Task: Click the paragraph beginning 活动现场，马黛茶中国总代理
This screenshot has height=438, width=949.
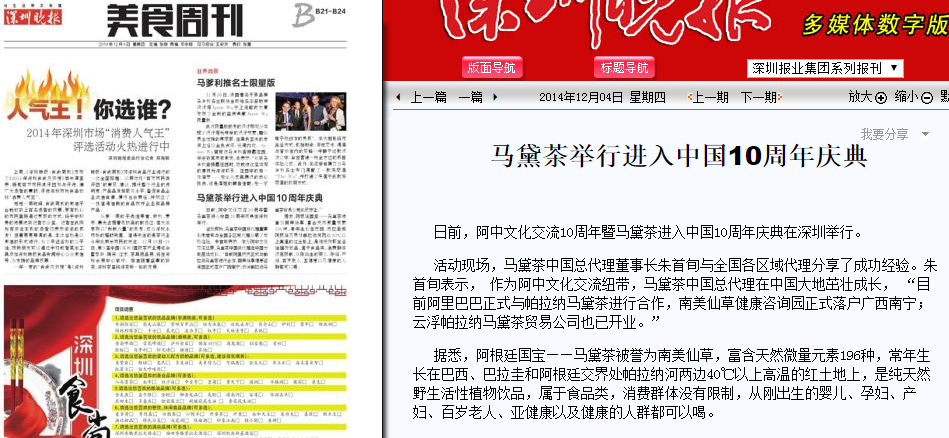Action: pos(675,292)
